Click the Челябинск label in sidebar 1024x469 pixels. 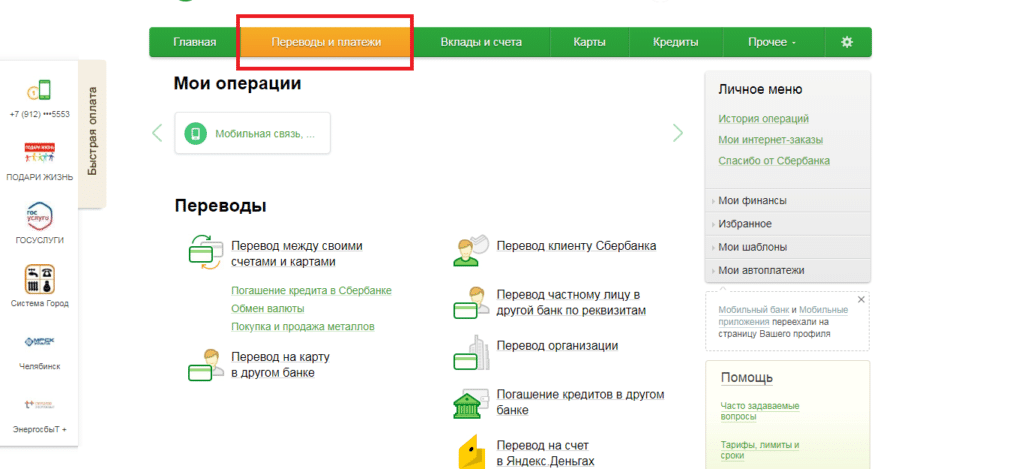click(39, 366)
